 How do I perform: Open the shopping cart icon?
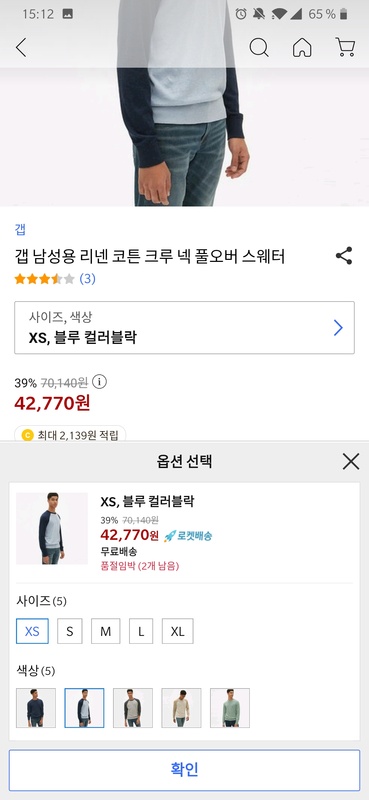[x=345, y=47]
